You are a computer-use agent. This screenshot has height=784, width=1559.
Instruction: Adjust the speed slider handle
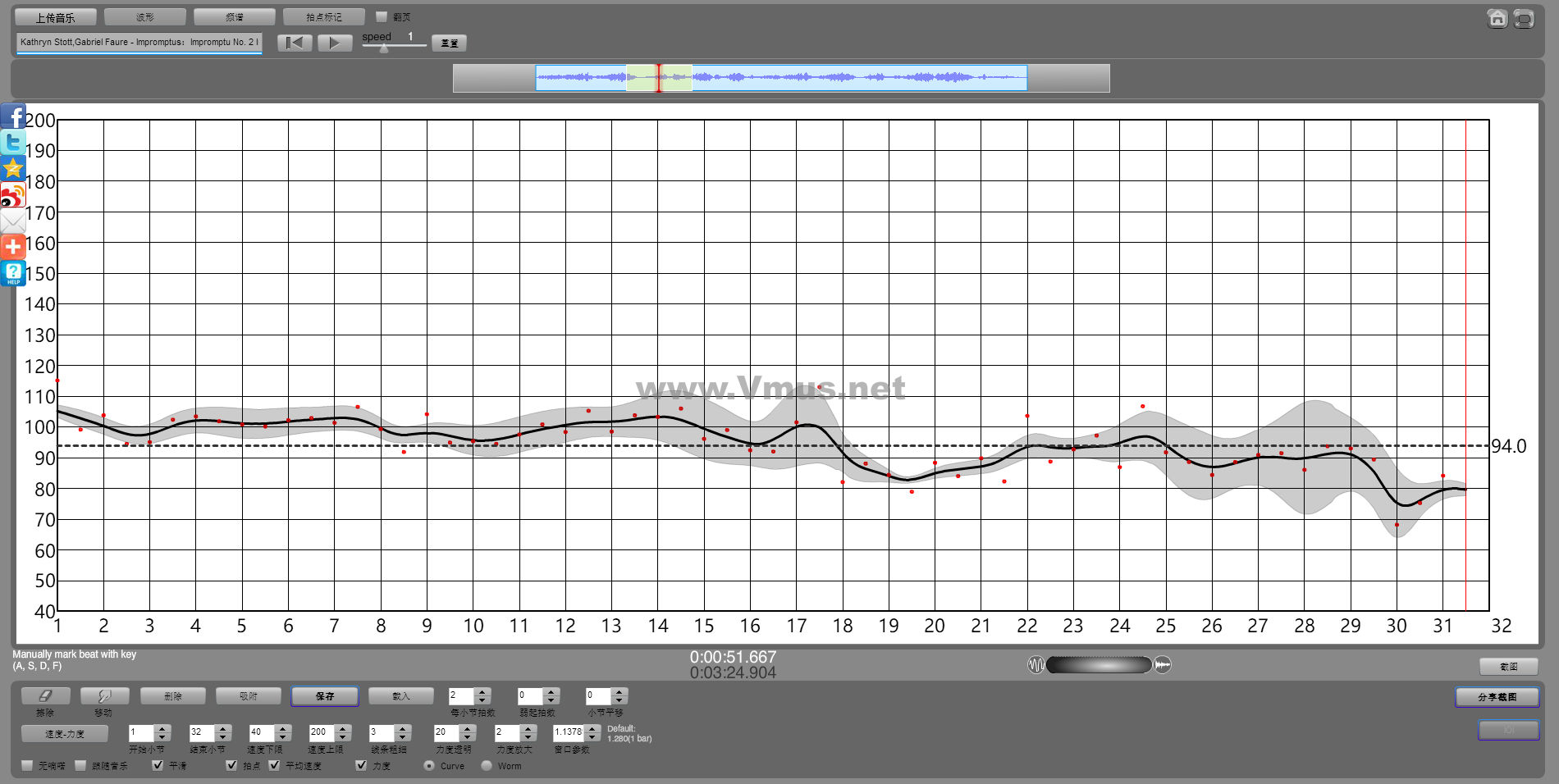coord(384,48)
